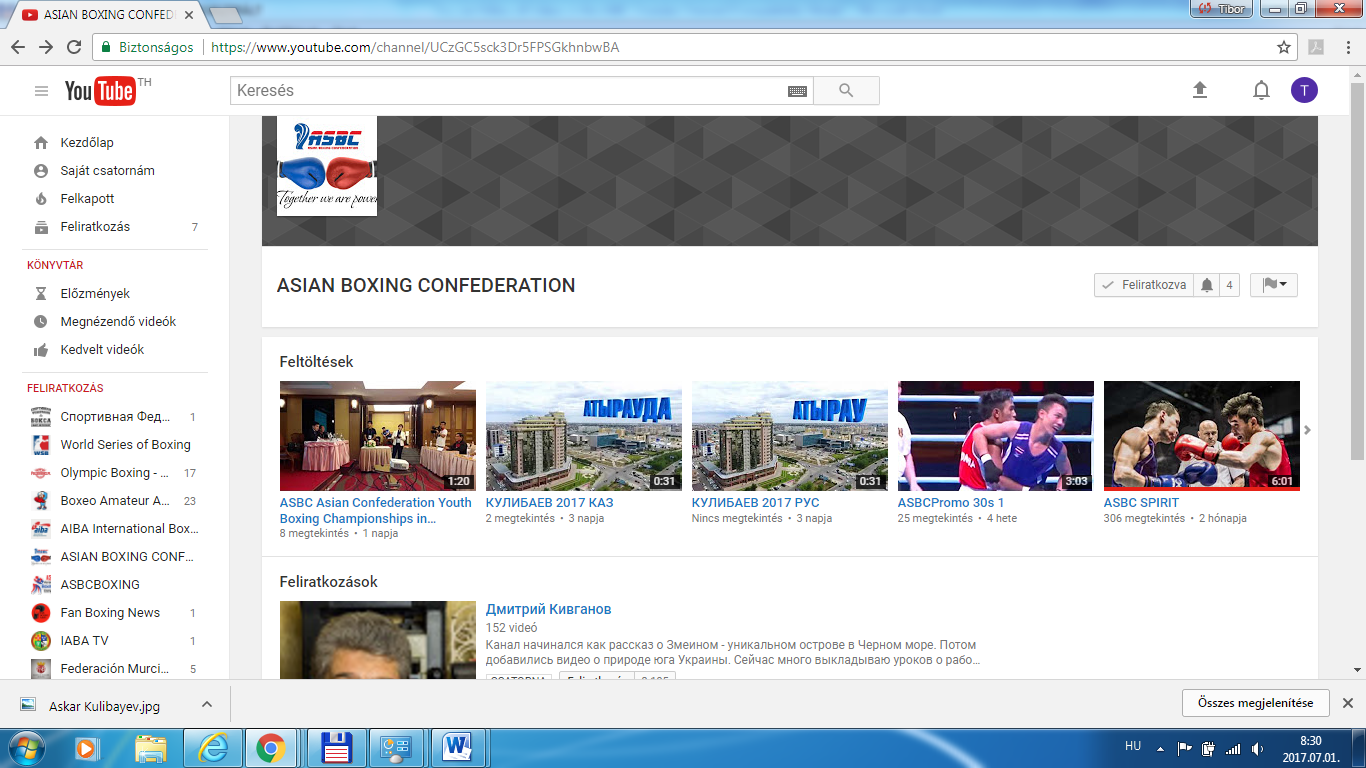This screenshot has width=1366, height=768.
Task: Click the upload video arrow icon
Action: click(1200, 91)
